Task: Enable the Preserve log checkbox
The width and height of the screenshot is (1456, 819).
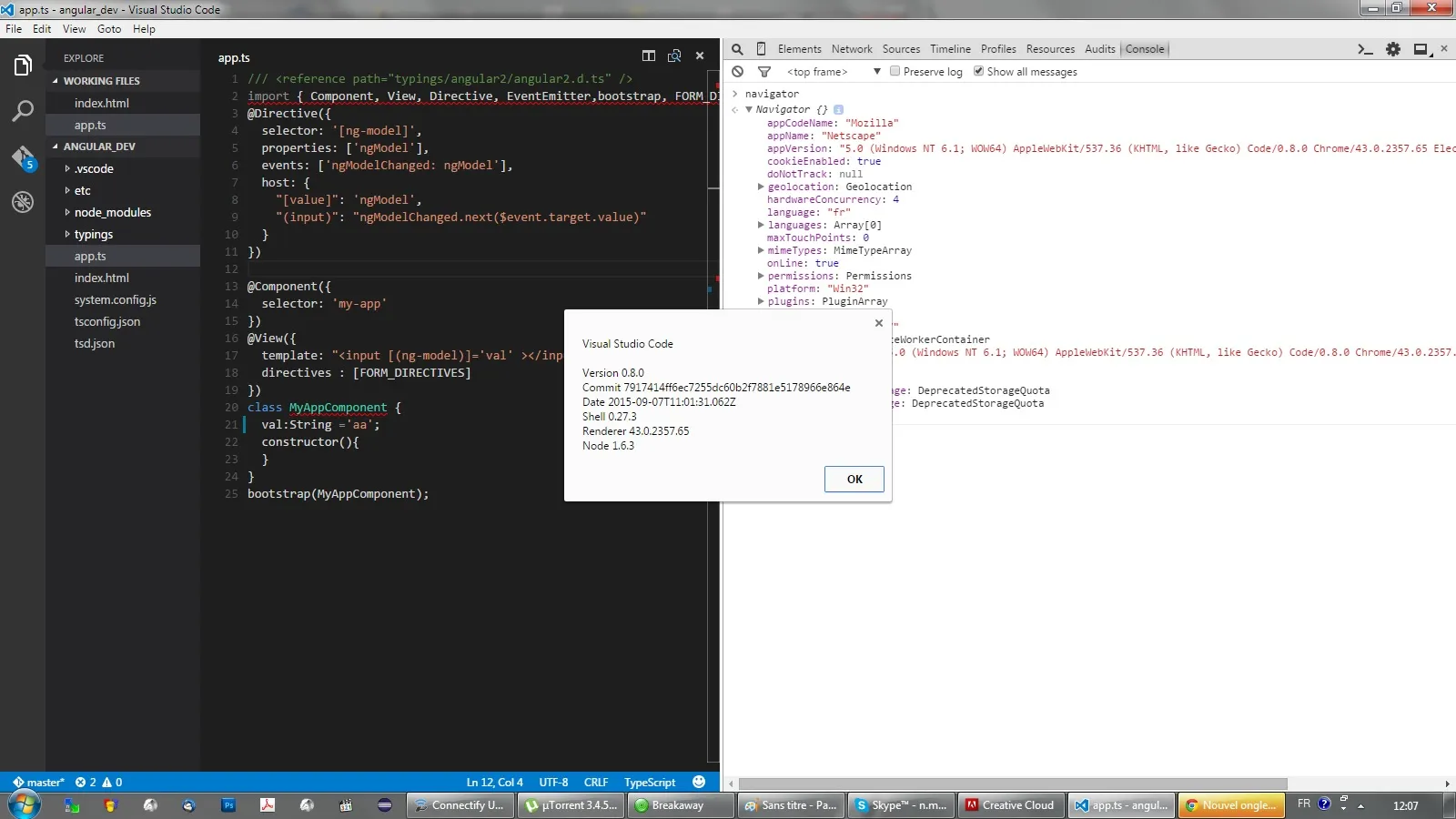Action: coord(895,71)
